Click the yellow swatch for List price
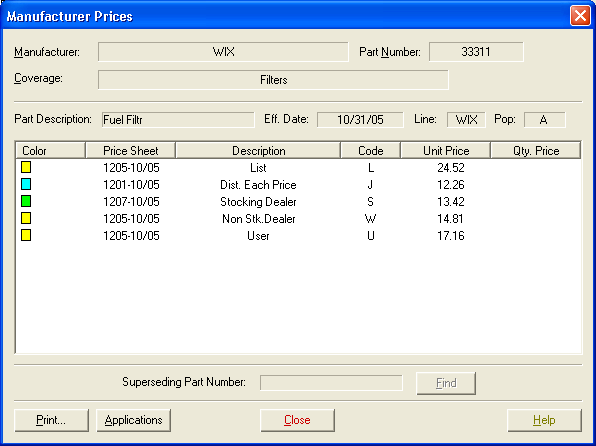Screen dimensions: 596x446 (26, 167)
